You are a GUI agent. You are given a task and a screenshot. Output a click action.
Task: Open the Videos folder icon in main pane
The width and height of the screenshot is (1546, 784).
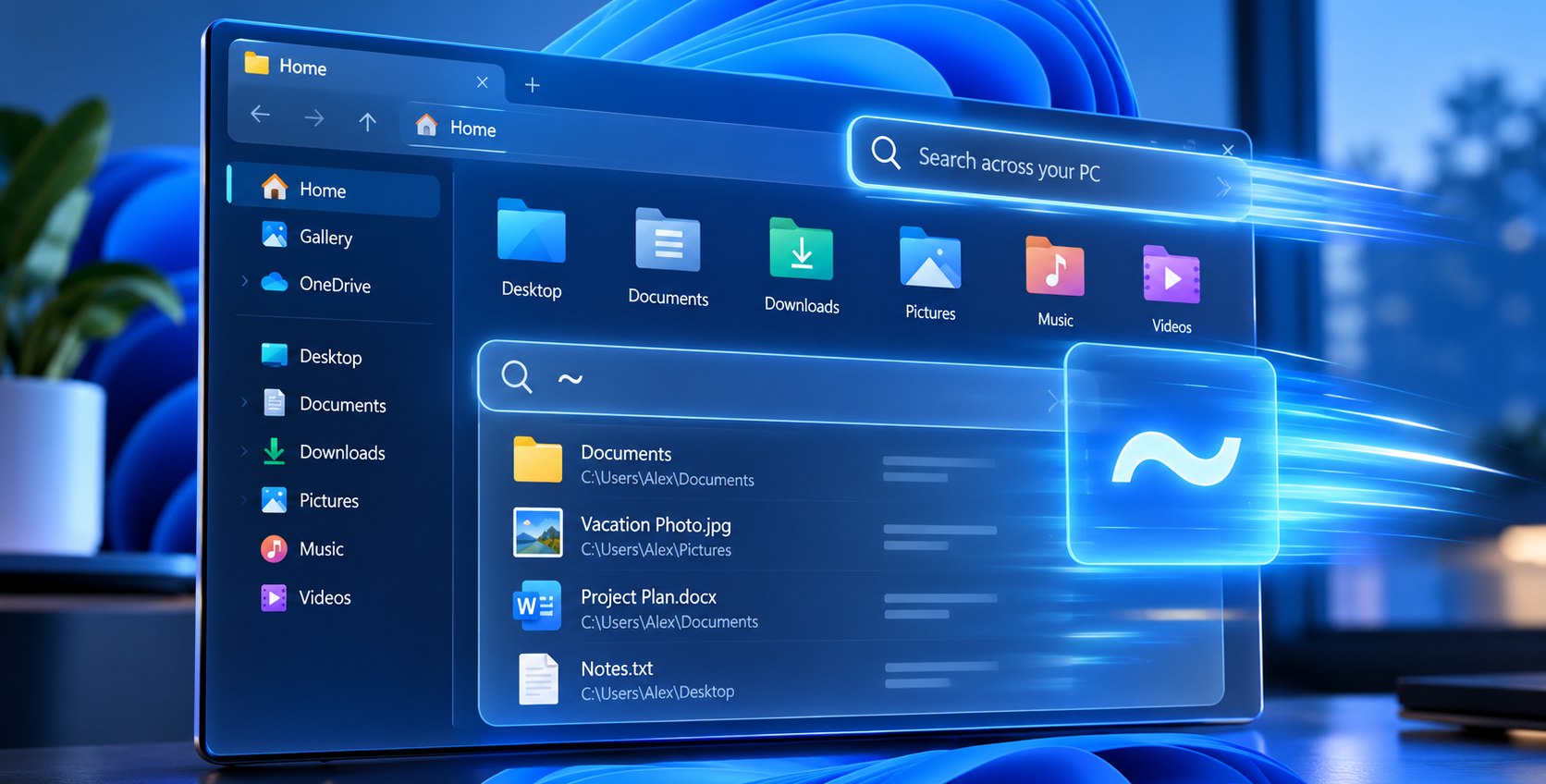pos(1172,275)
